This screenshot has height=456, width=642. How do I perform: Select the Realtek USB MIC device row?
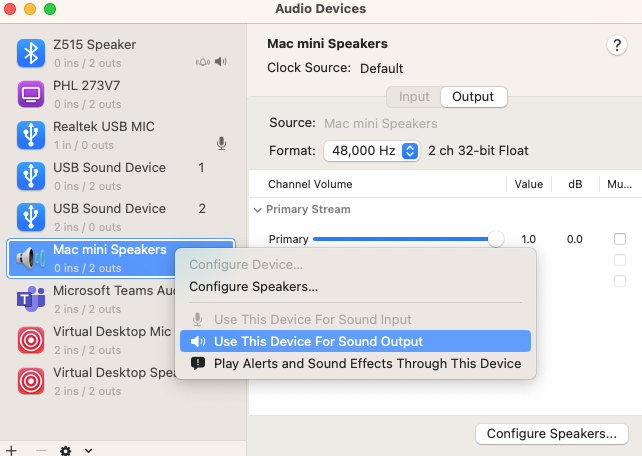click(121, 135)
